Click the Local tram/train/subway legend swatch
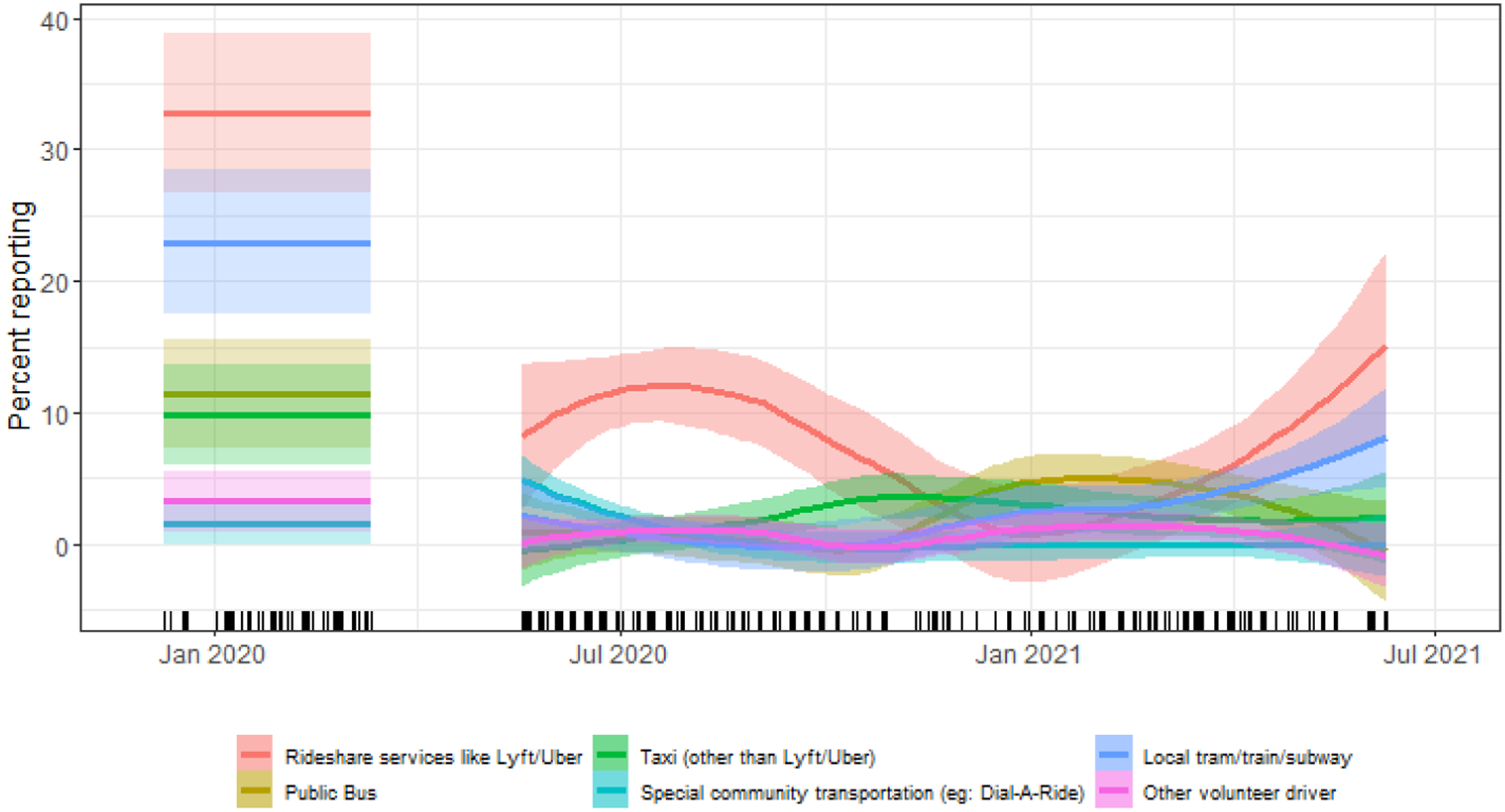Image resolution: width=1505 pixels, height=812 pixels. coord(1114,755)
